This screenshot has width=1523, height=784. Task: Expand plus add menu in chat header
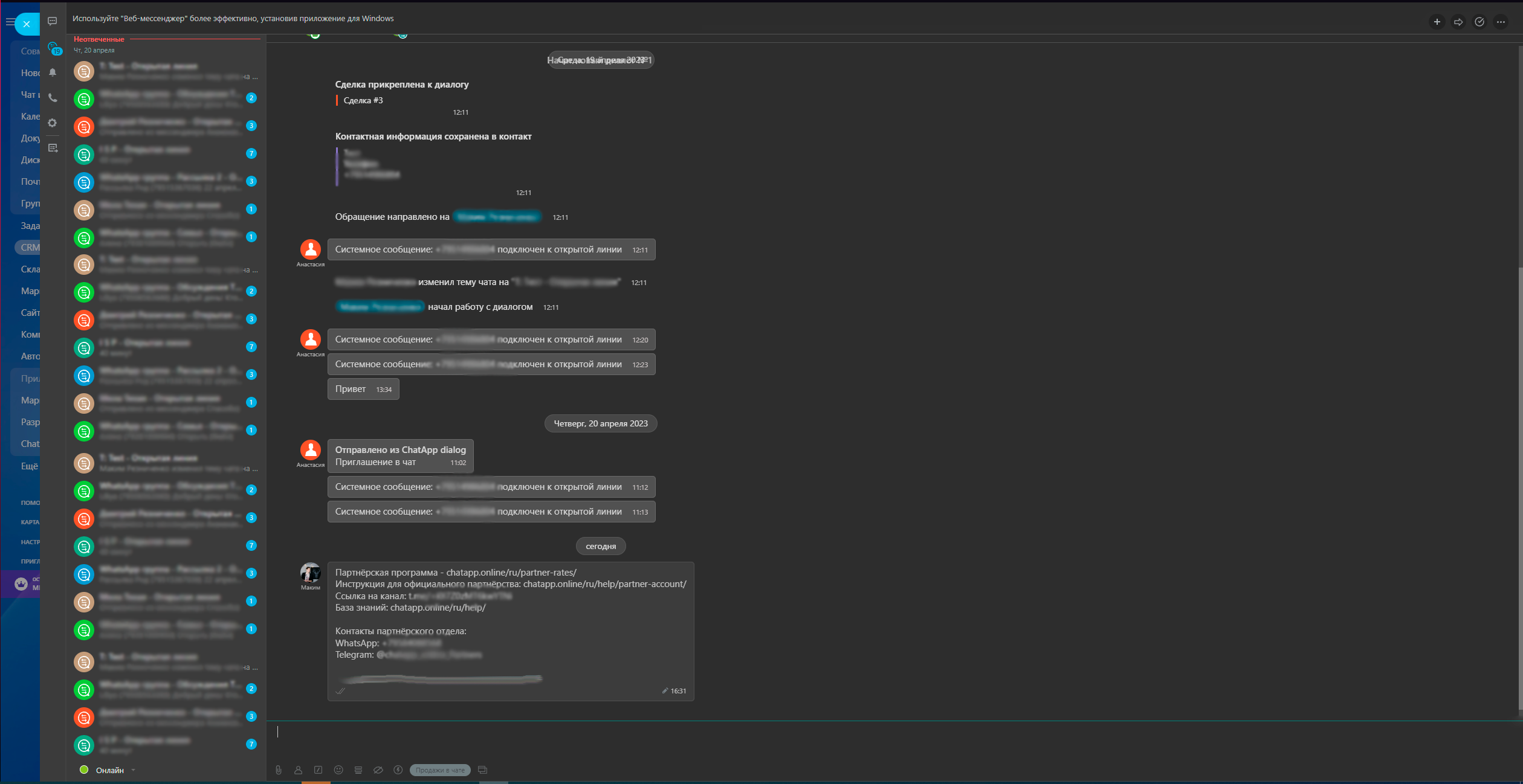[1437, 22]
